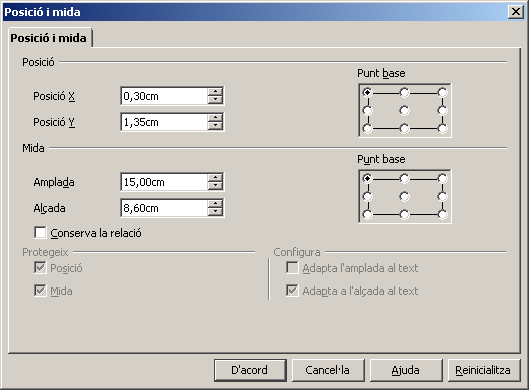Toggle the Protegeix Mida checkbox

click(40, 290)
